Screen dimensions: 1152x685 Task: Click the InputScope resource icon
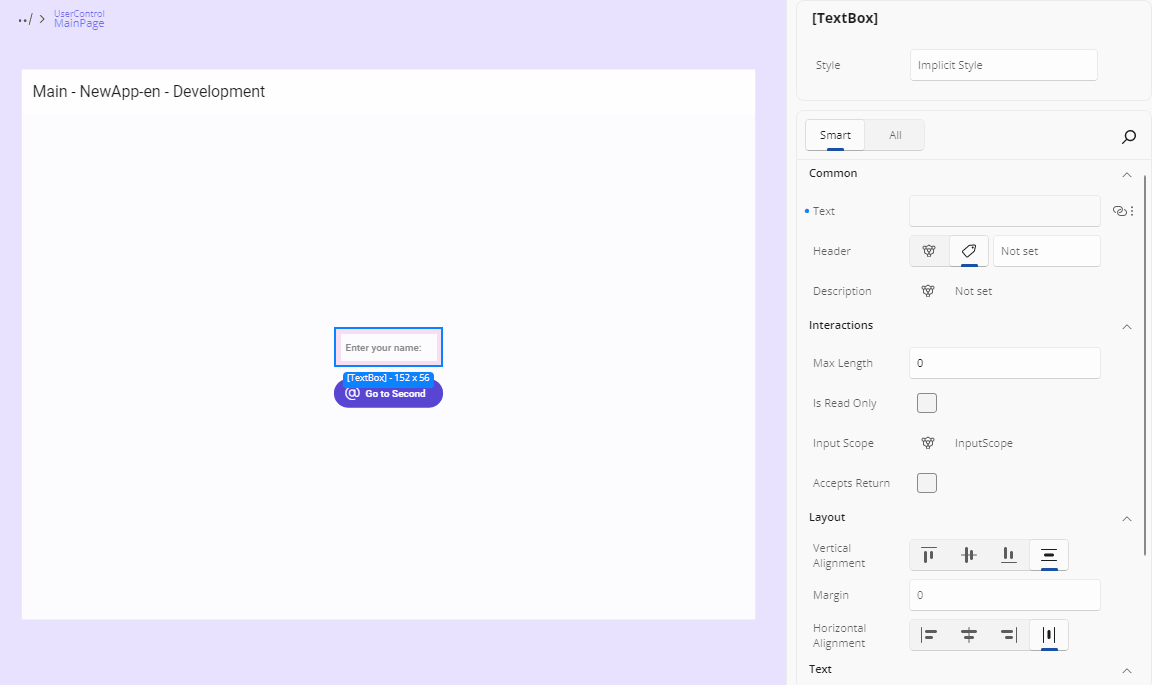click(x=928, y=442)
